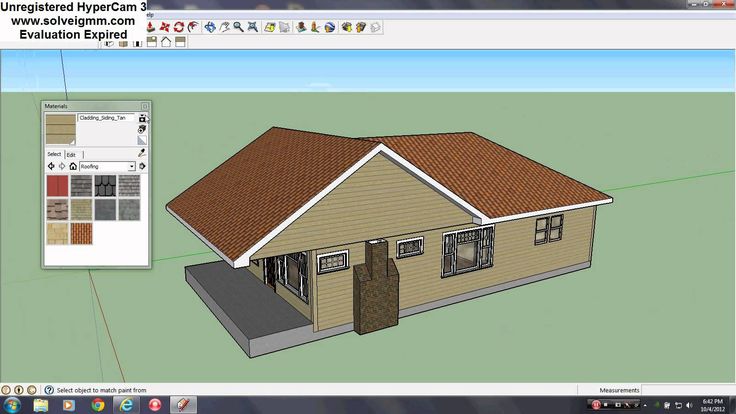736x414 pixels.
Task: Choose the orange Spanish tile roofing swatch
Action: tap(81, 233)
